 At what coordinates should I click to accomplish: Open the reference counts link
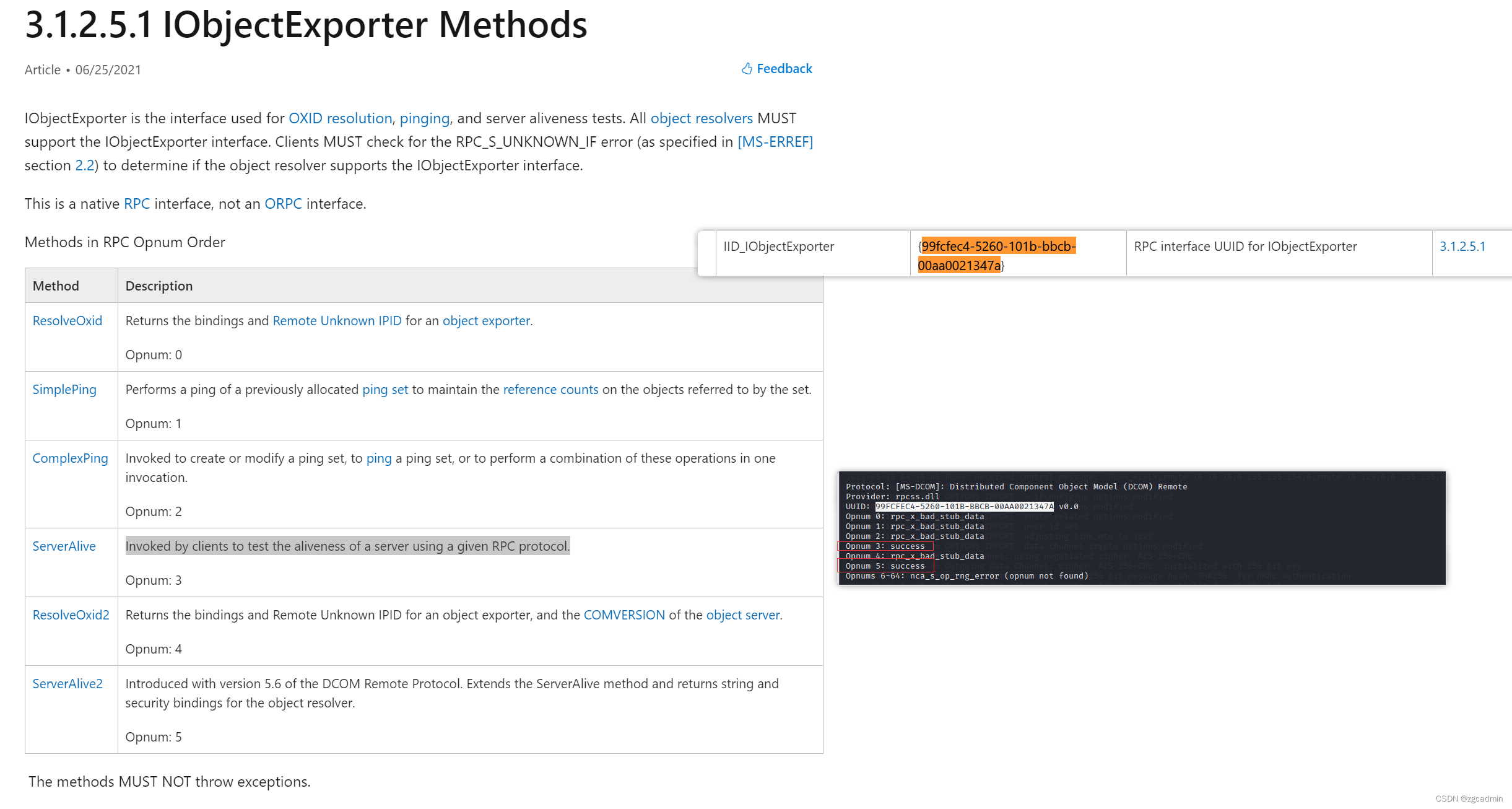point(550,390)
